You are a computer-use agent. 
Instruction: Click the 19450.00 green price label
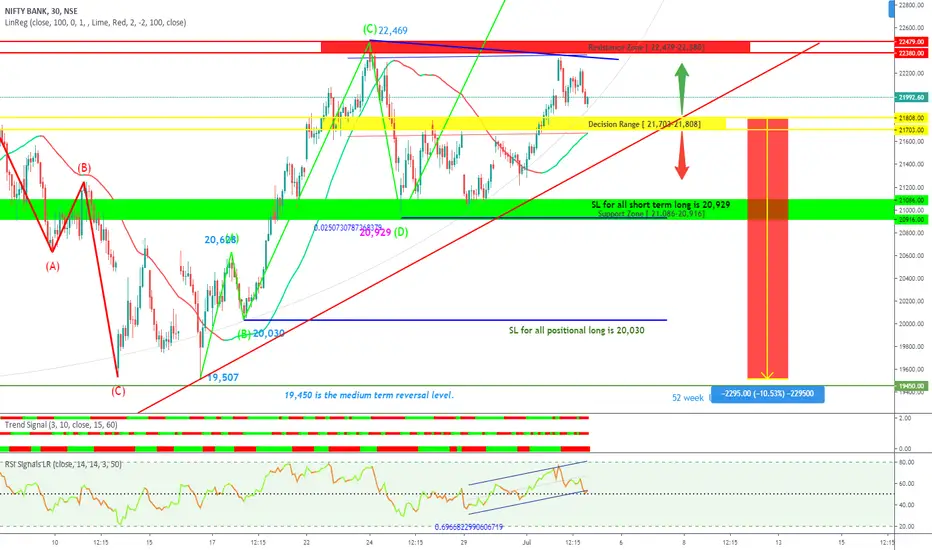pyautogui.click(x=911, y=386)
